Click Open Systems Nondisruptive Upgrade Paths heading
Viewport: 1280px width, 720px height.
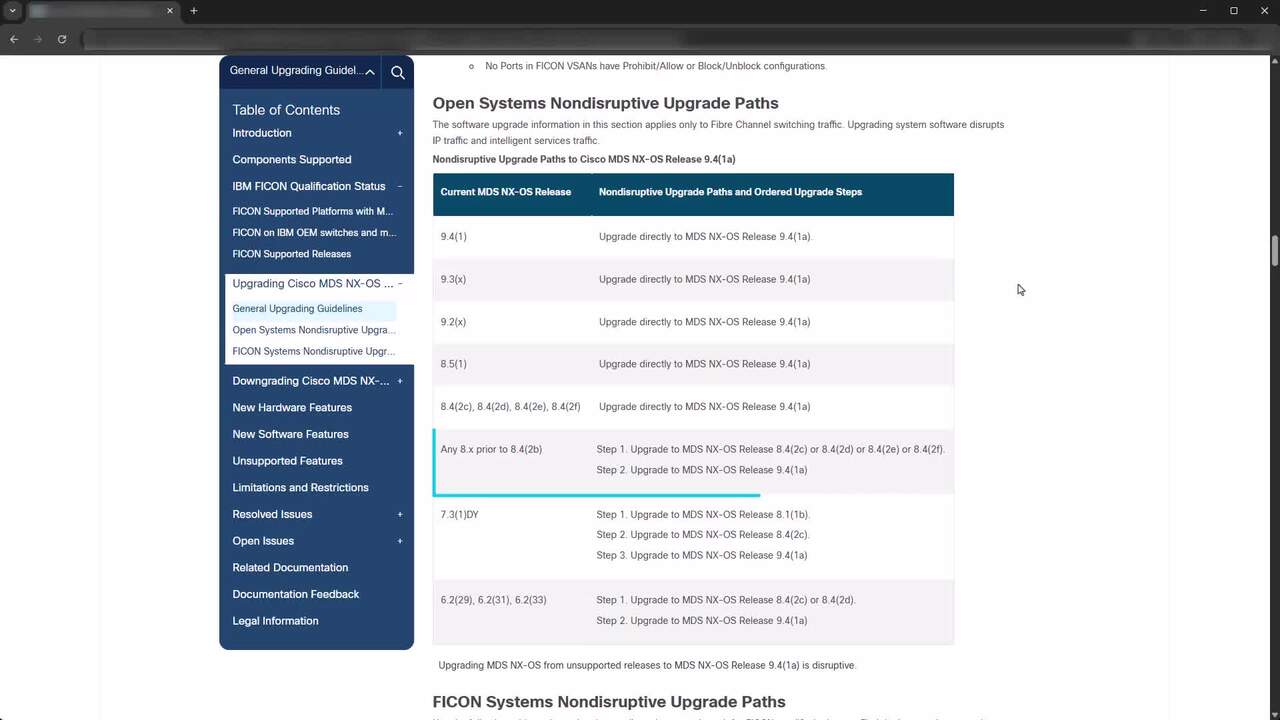[605, 103]
